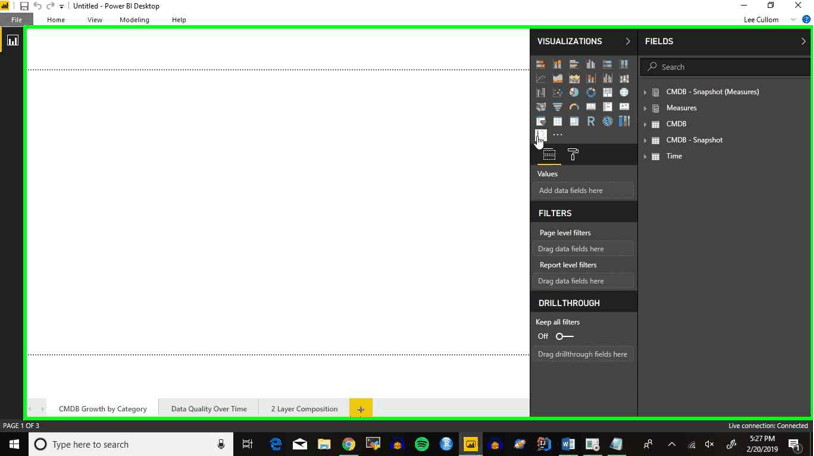Image resolution: width=814 pixels, height=456 pixels.
Task: Select the Clustered bar chart visual
Action: tap(574, 64)
